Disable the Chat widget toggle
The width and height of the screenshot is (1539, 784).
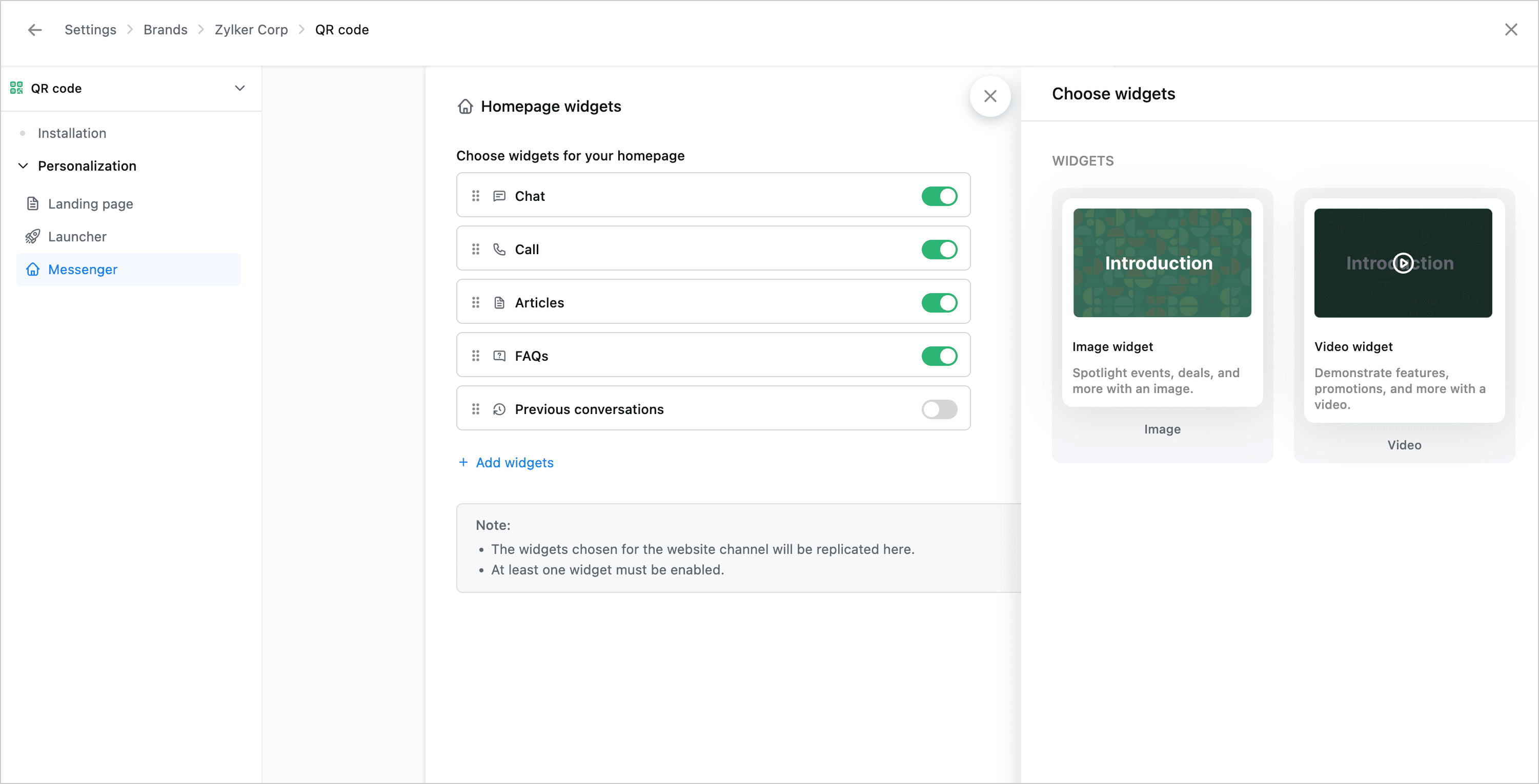[939, 196]
